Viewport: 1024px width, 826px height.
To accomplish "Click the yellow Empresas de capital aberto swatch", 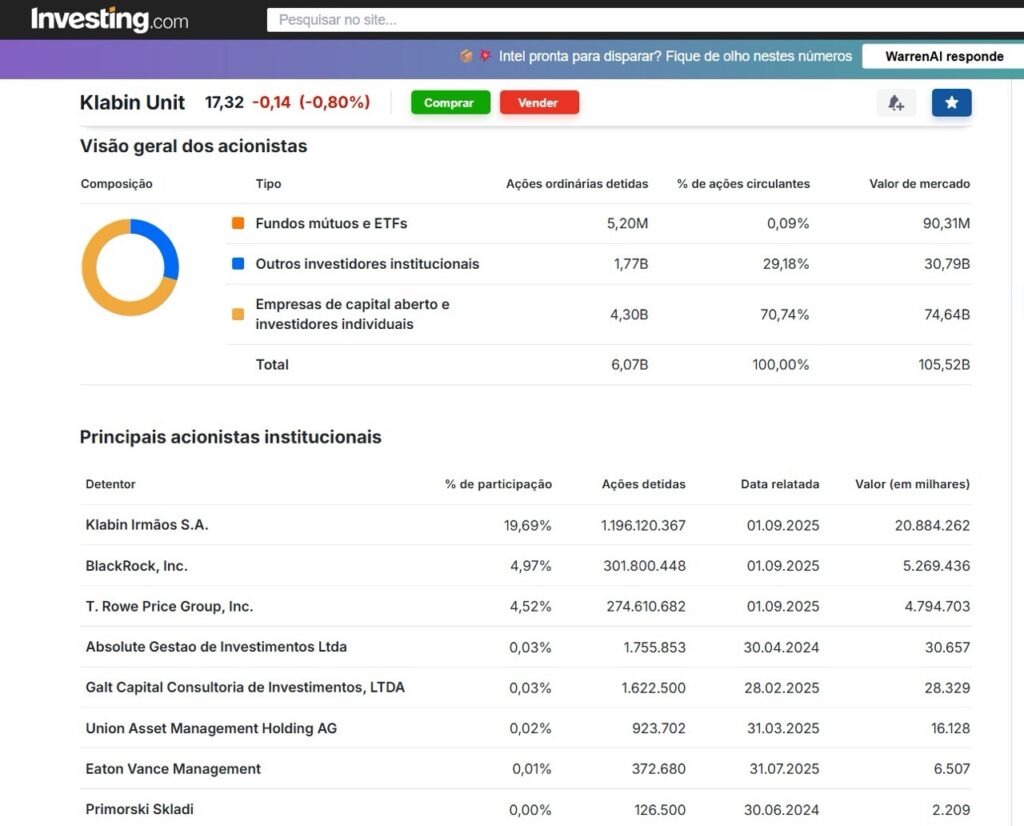I will (238, 314).
